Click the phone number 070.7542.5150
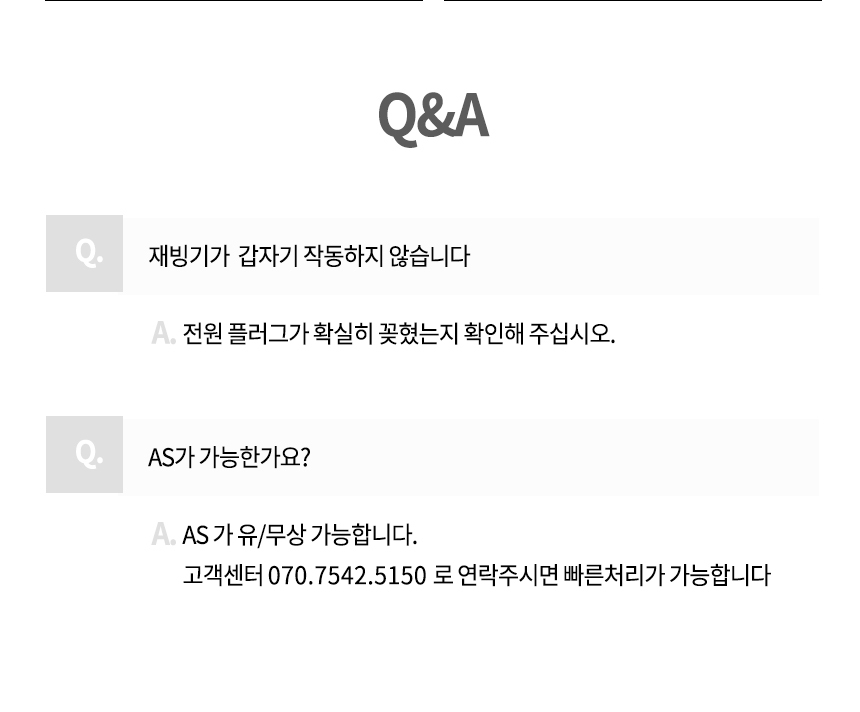The height and width of the screenshot is (712, 860). (x=347, y=576)
